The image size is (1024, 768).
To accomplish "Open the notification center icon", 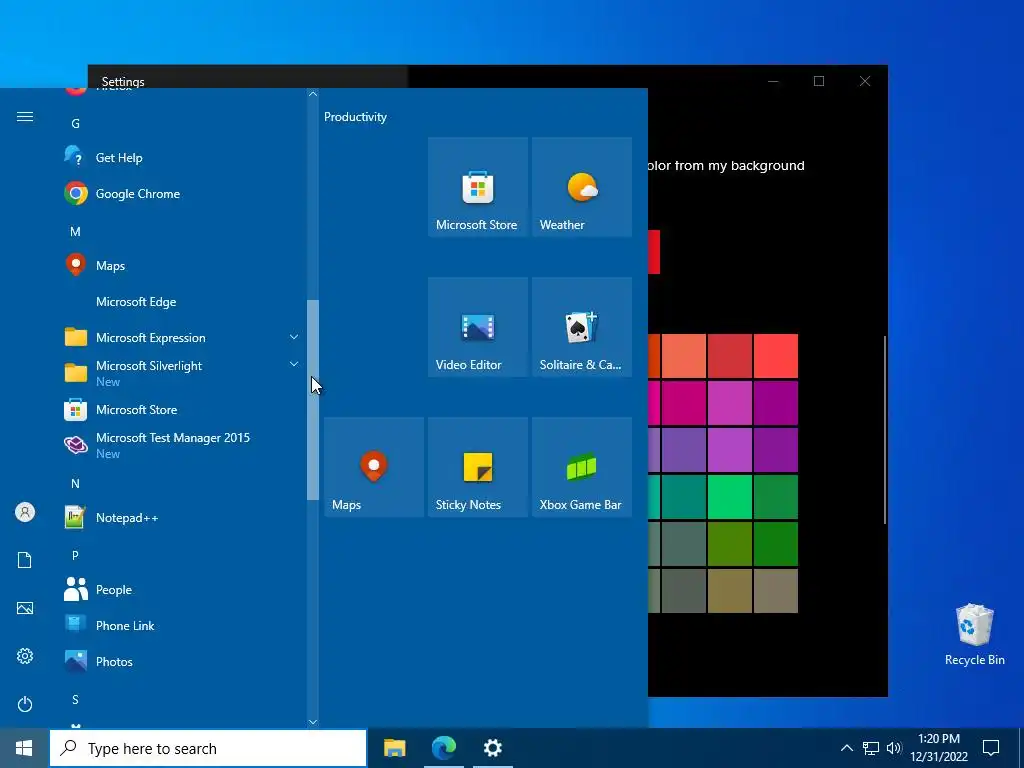I will (991, 748).
